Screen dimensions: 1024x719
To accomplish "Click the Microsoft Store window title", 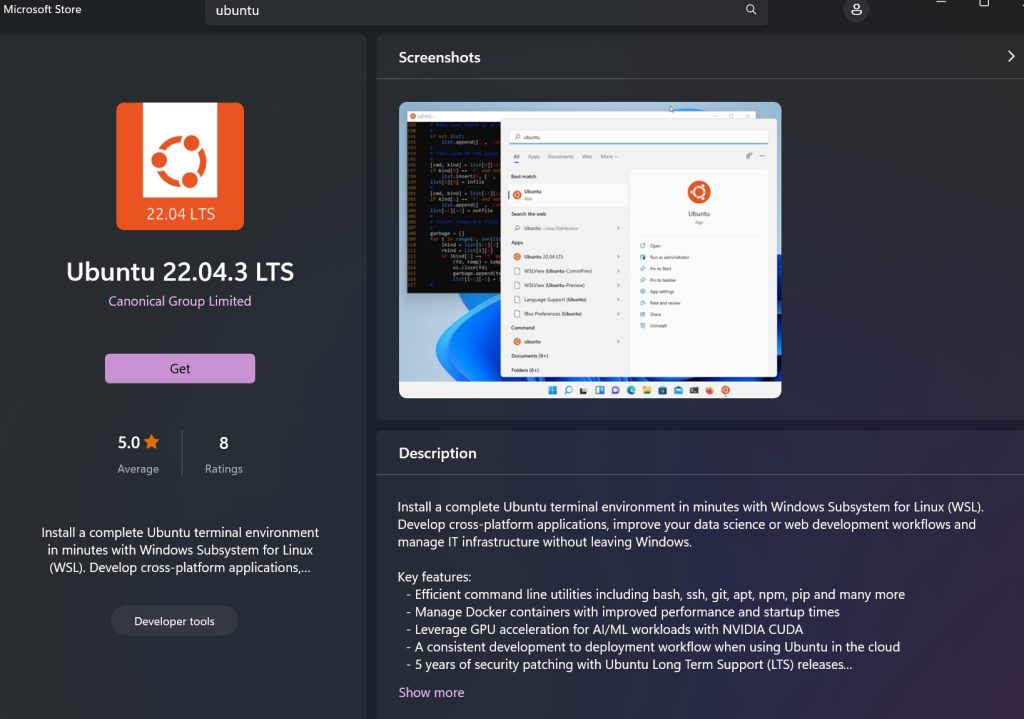I will [43, 9].
